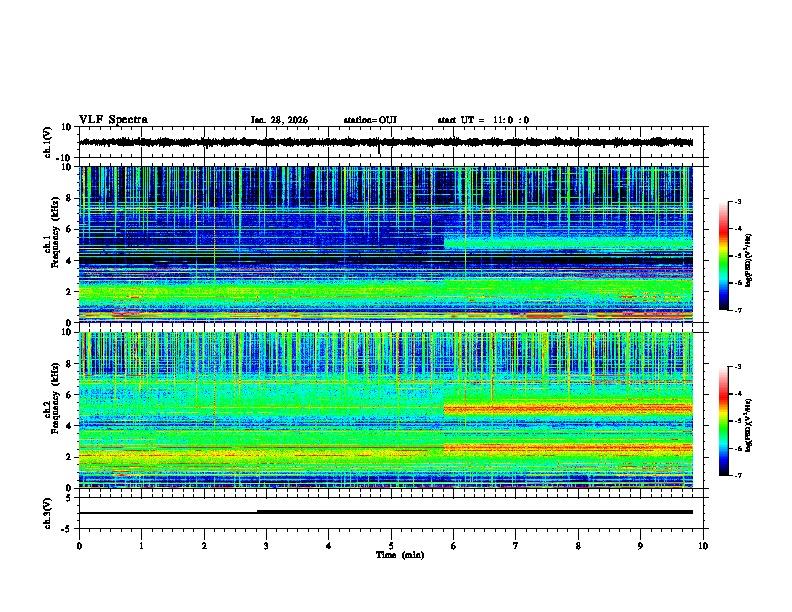This screenshot has height=612, width=792.
Task: Click the ch.1 spectrogram panel
Action: coord(386,244)
